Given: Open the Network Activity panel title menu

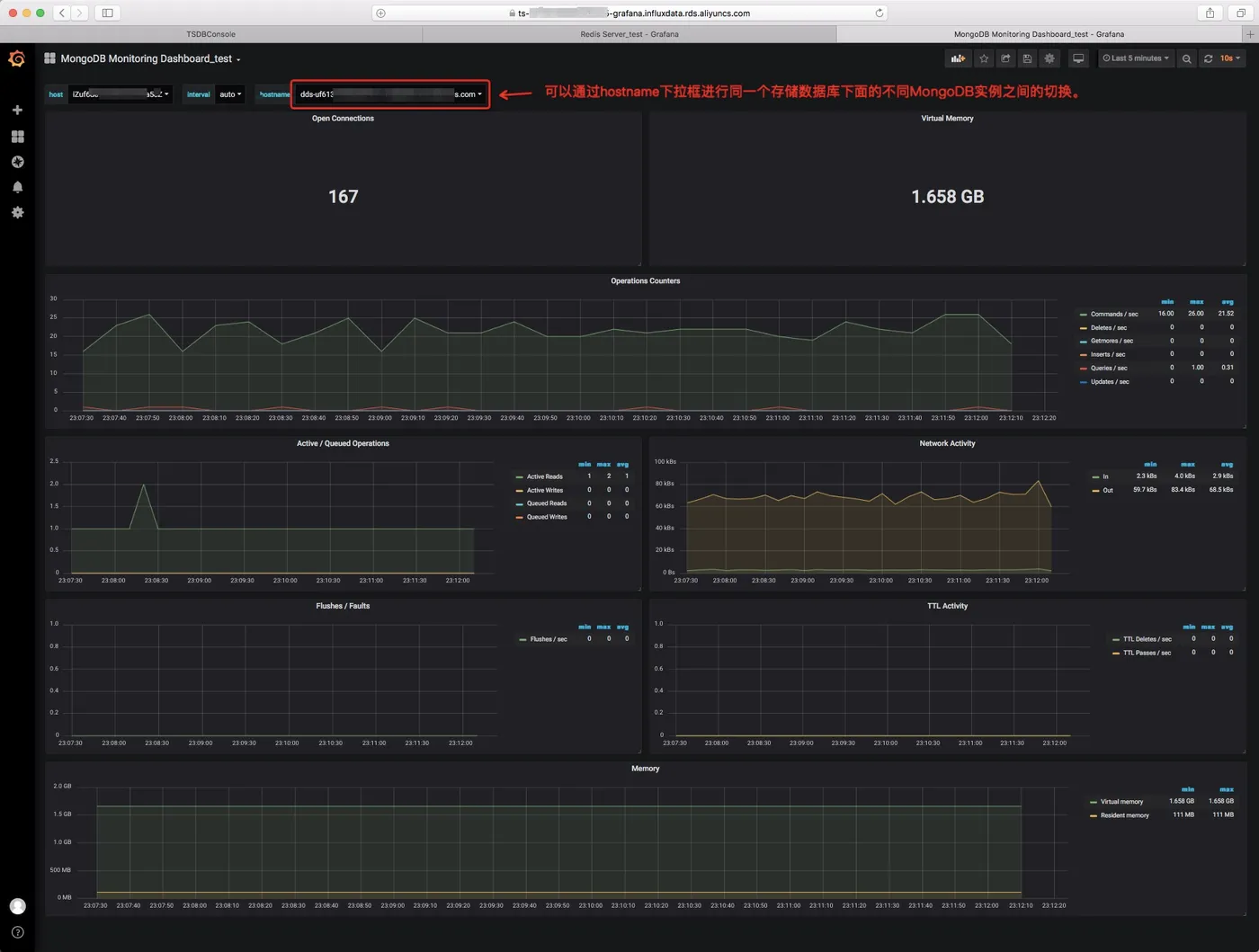Looking at the screenshot, I should (947, 443).
